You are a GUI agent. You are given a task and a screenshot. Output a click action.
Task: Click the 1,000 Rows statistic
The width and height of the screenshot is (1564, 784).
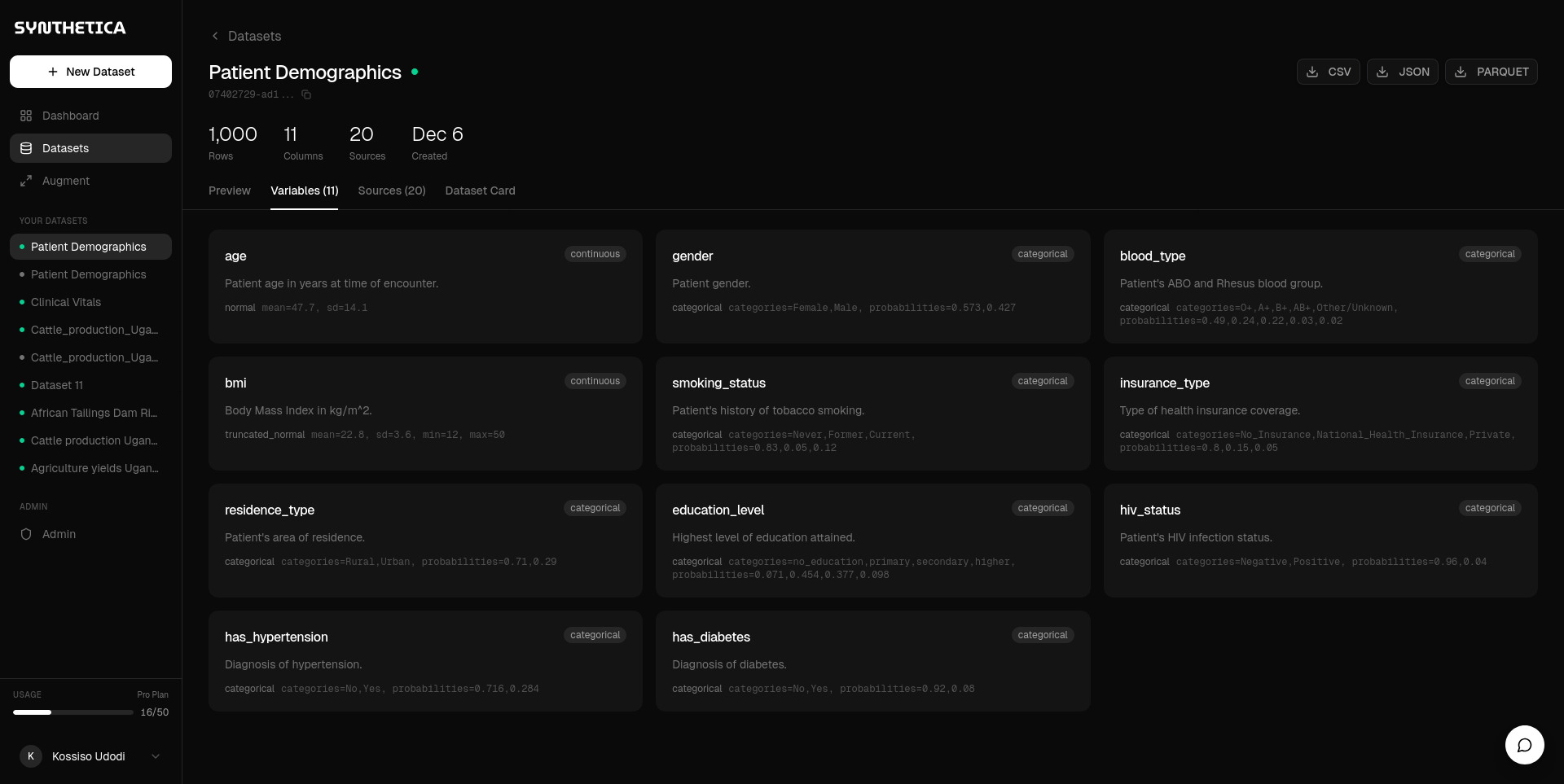233,142
